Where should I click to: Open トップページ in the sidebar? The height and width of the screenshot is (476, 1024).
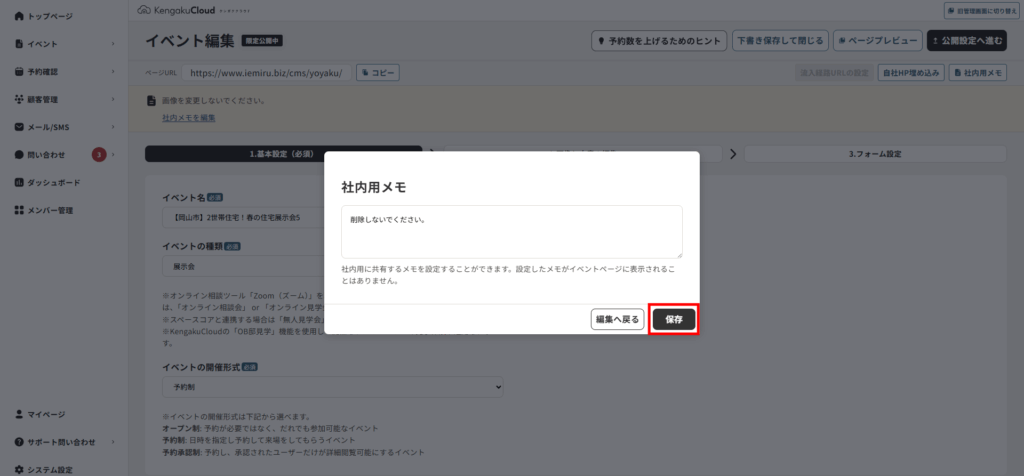pyautogui.click(x=50, y=16)
